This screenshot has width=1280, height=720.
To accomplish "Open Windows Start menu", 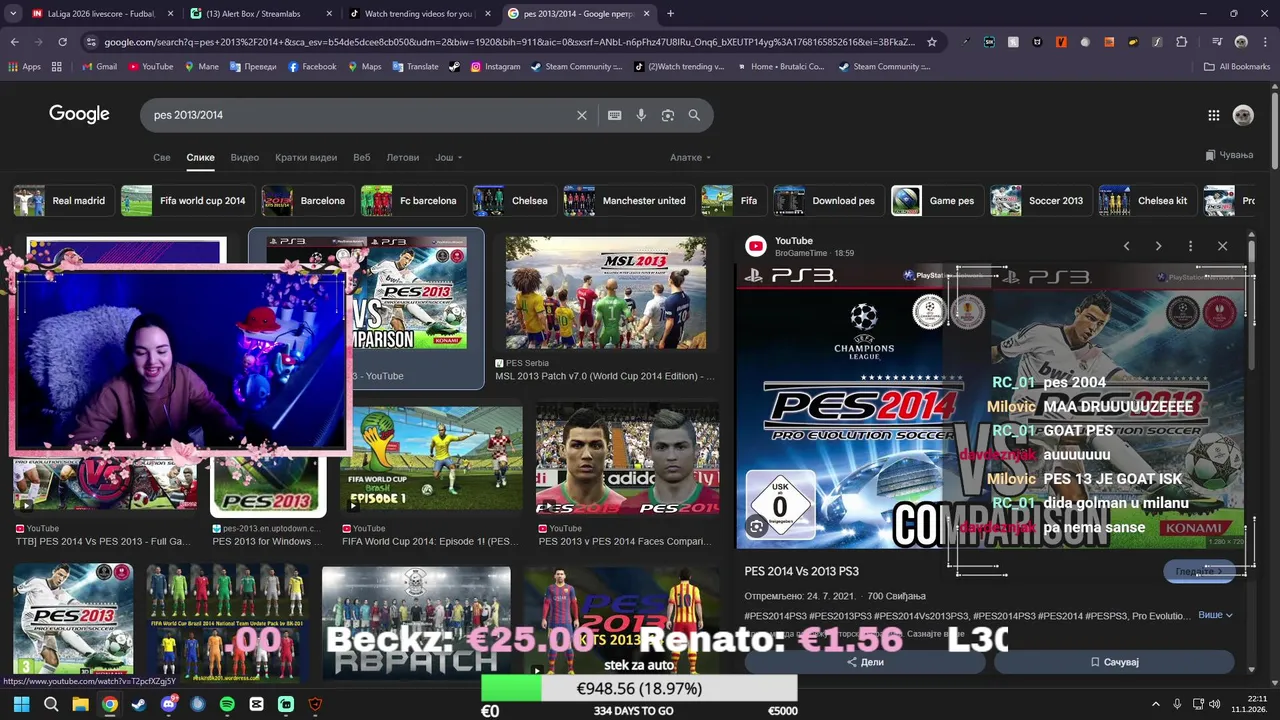I will coord(21,704).
